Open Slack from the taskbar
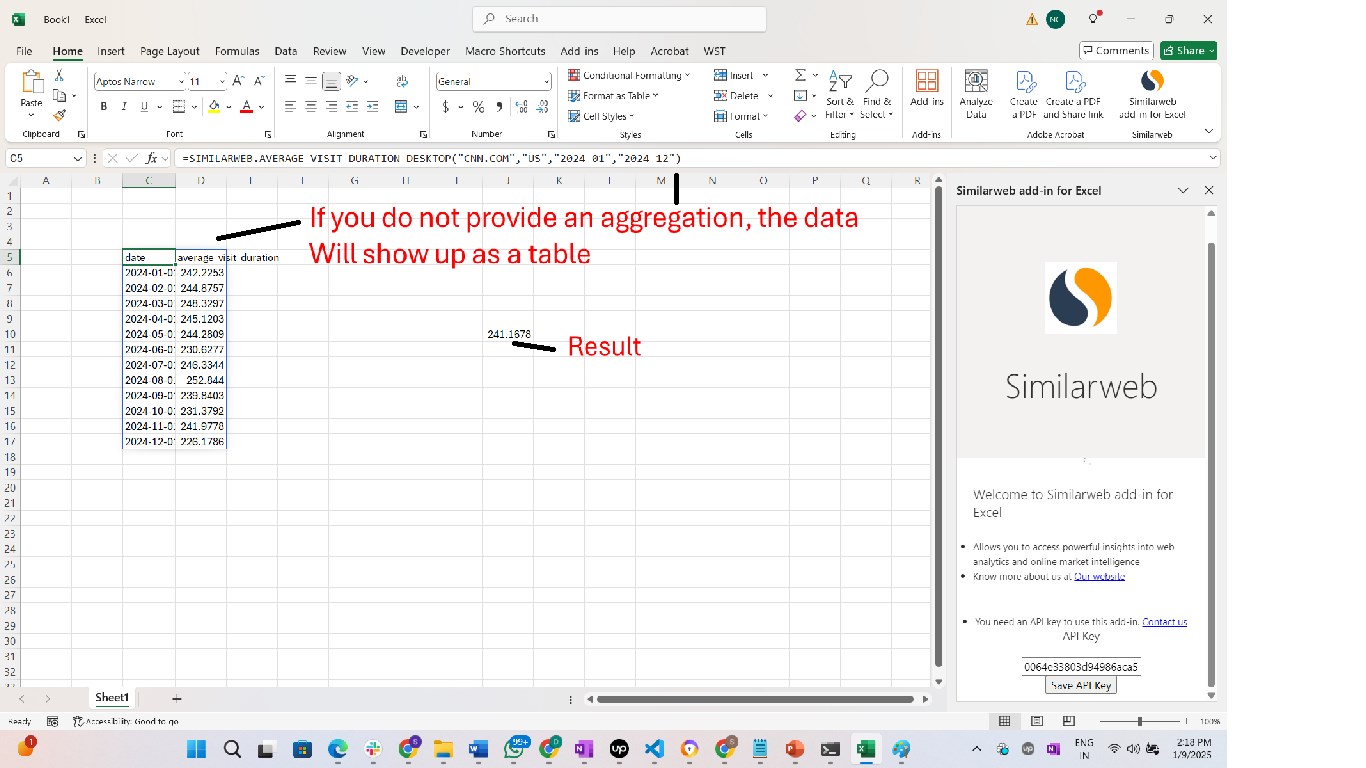 [372, 749]
